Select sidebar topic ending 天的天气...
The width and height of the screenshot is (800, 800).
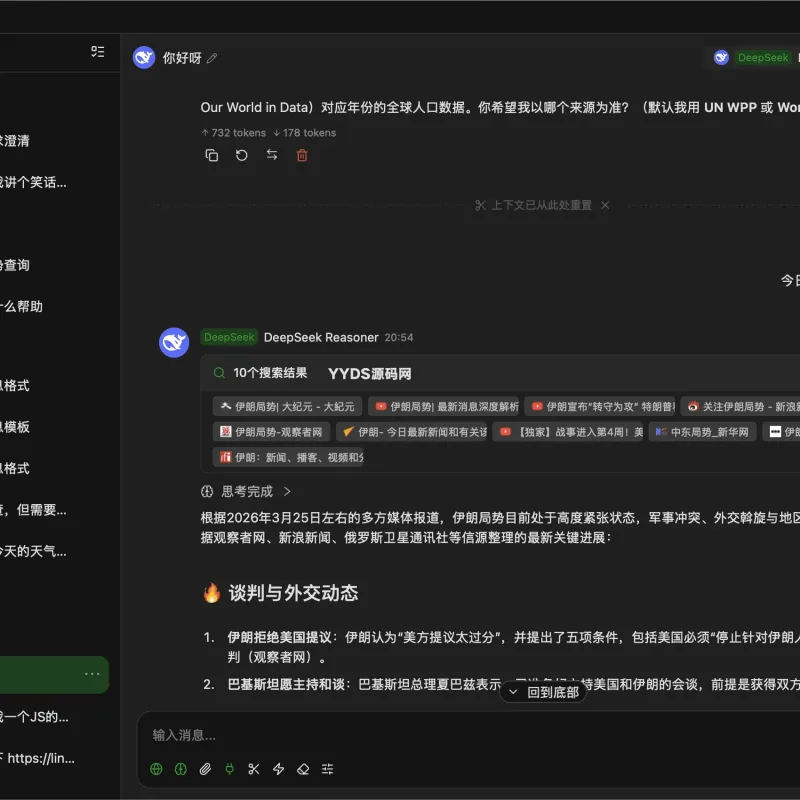point(33,552)
